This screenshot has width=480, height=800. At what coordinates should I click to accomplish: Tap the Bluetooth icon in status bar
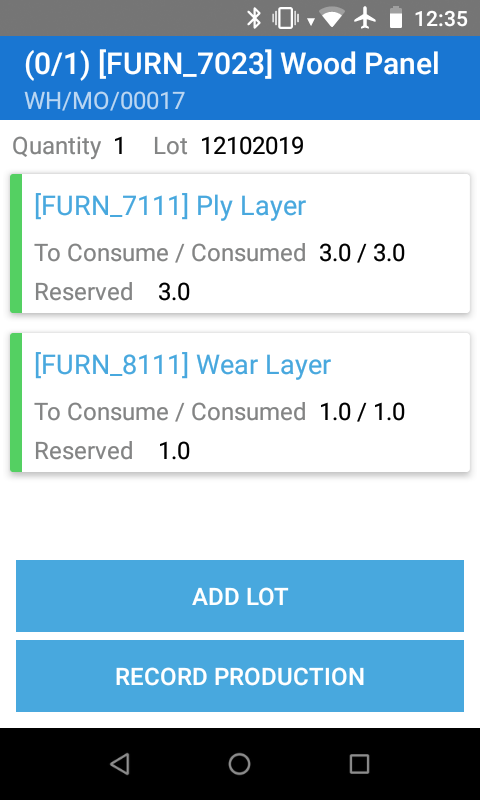click(x=254, y=19)
